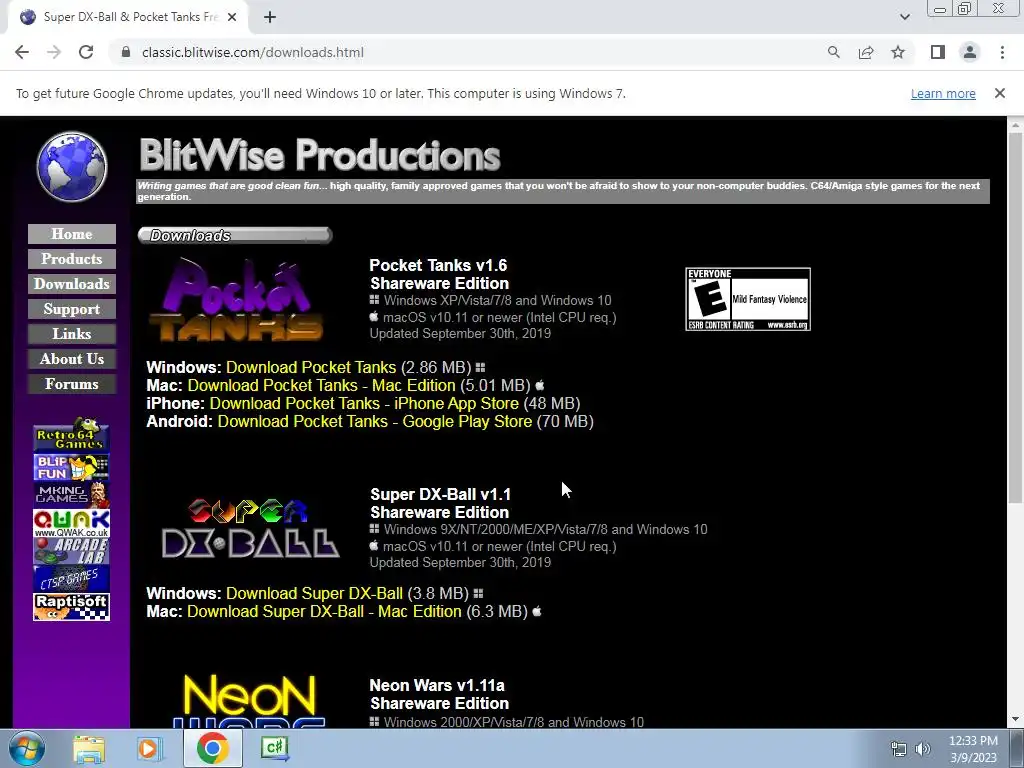1024x768 pixels.
Task: Open the Home navigation item
Action: [x=72, y=234]
